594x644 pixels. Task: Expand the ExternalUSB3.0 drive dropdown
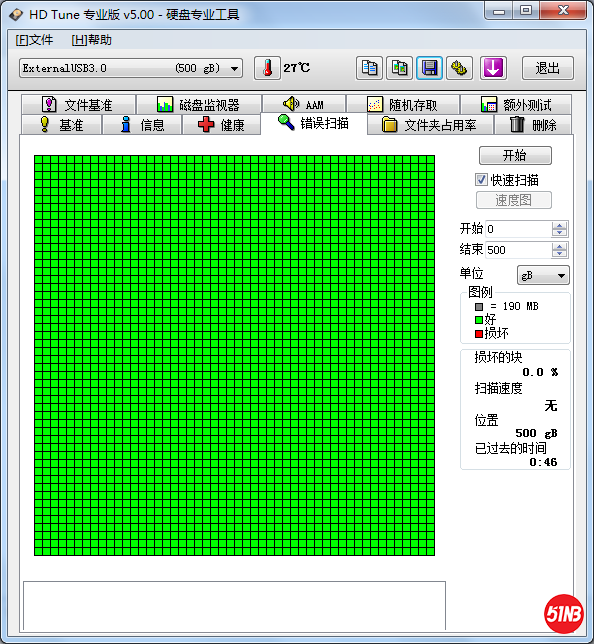pos(234,68)
